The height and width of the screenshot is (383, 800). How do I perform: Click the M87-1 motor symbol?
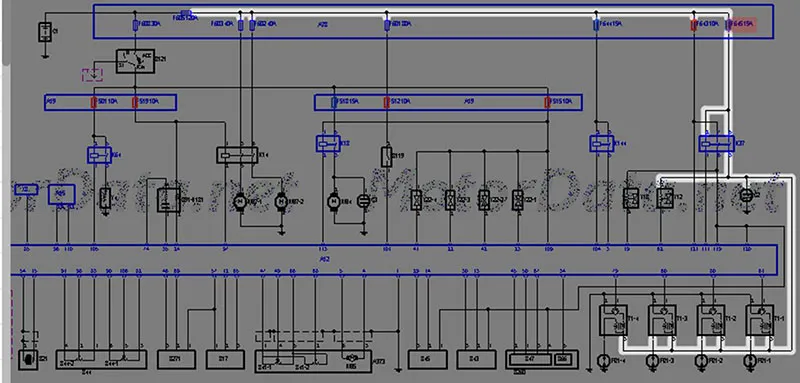point(240,202)
